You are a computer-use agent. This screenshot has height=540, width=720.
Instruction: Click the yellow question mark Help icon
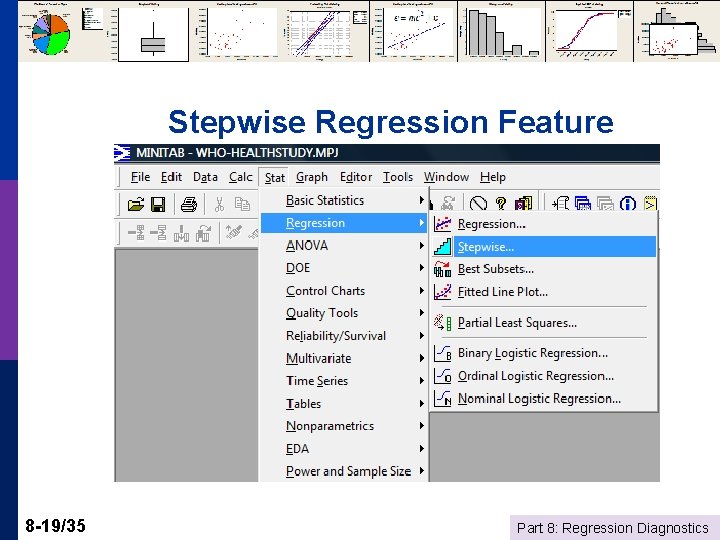501,203
